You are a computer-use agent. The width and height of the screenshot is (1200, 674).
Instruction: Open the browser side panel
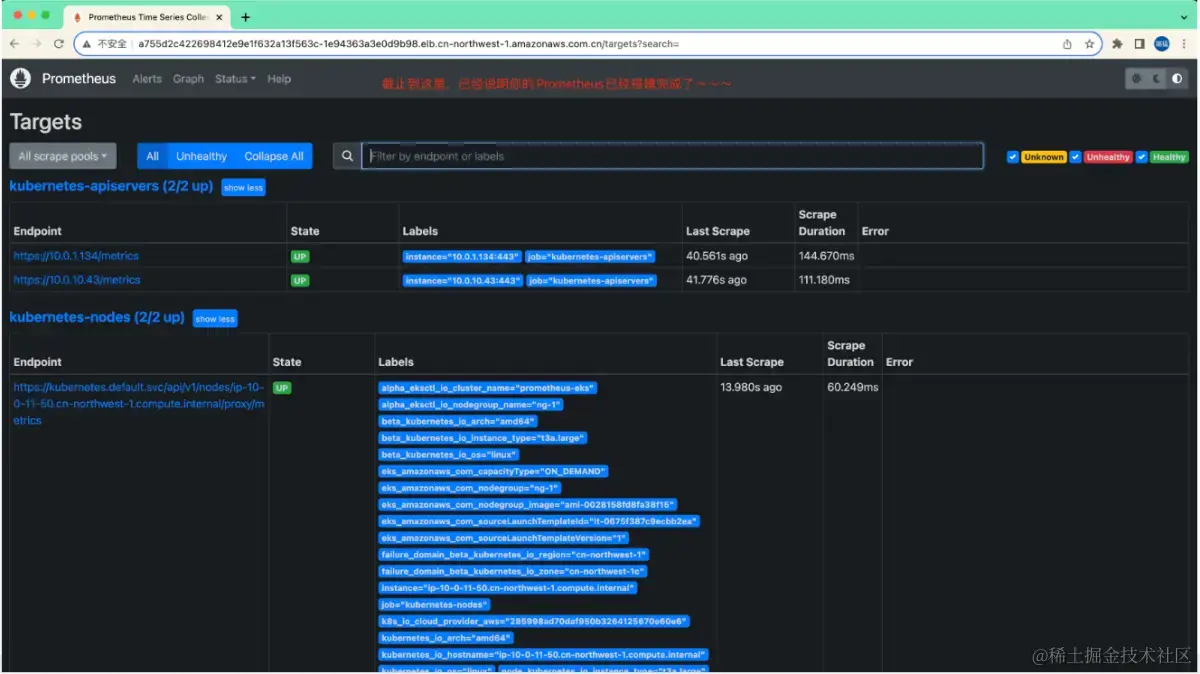1139,44
